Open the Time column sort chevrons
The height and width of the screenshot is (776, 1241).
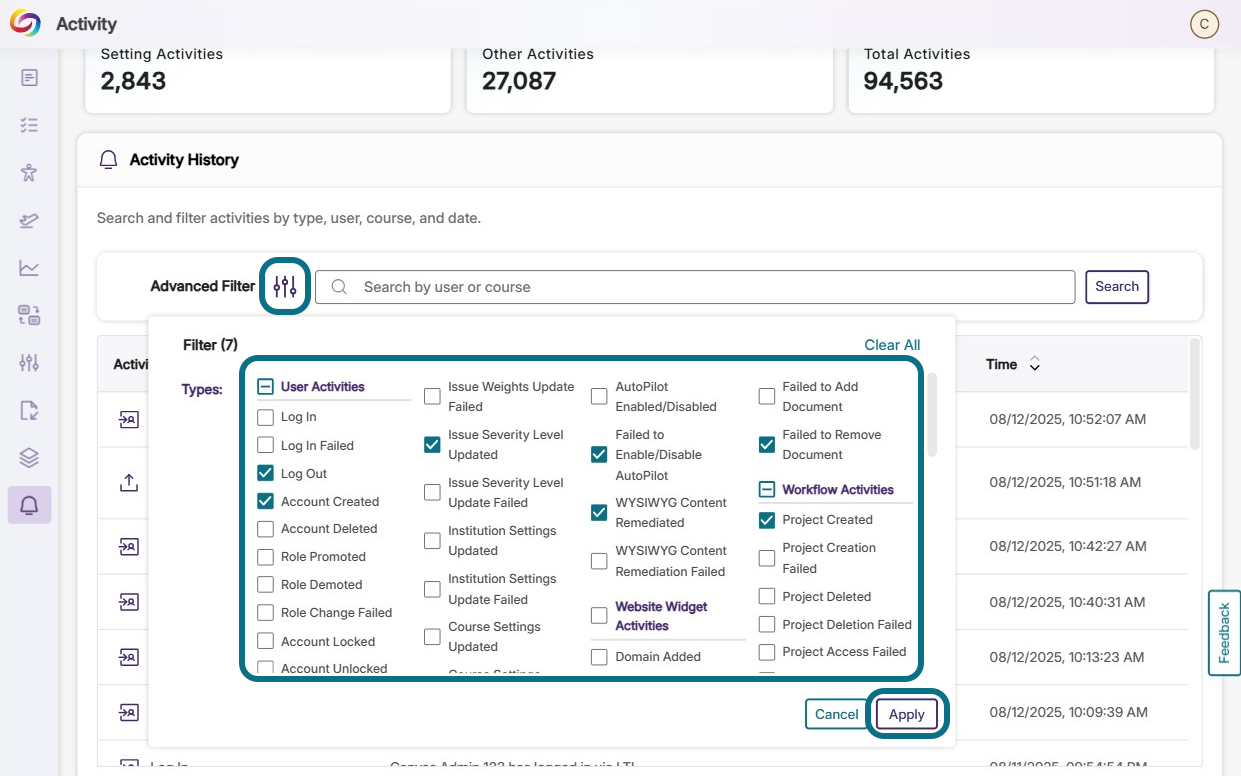(x=1037, y=364)
